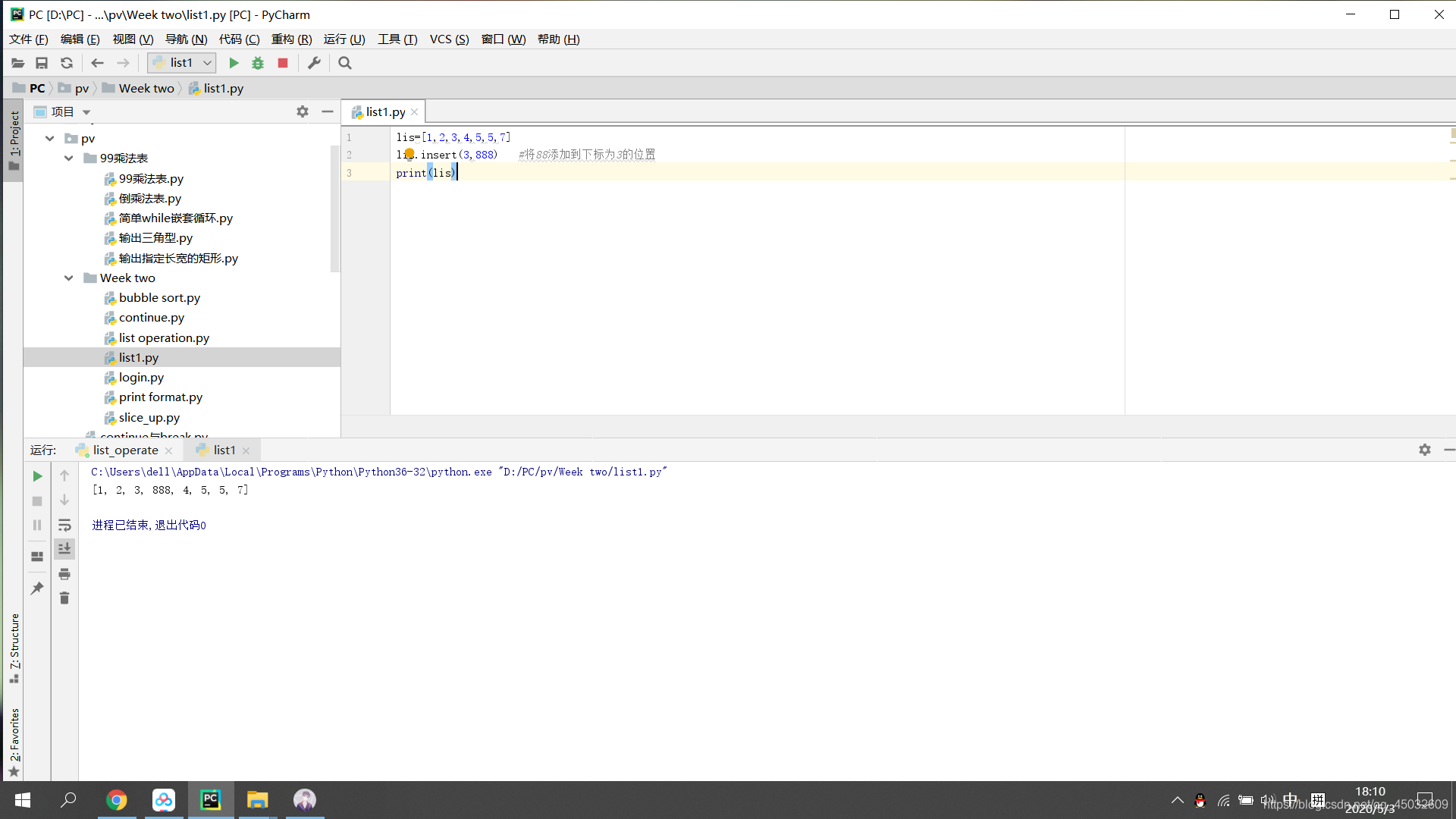The image size is (1456, 819).
Task: Show hidden tray icons chevron
Action: (x=1177, y=800)
